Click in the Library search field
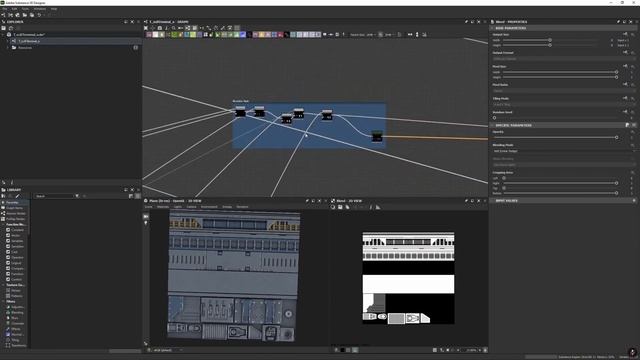 pyautogui.click(x=54, y=196)
